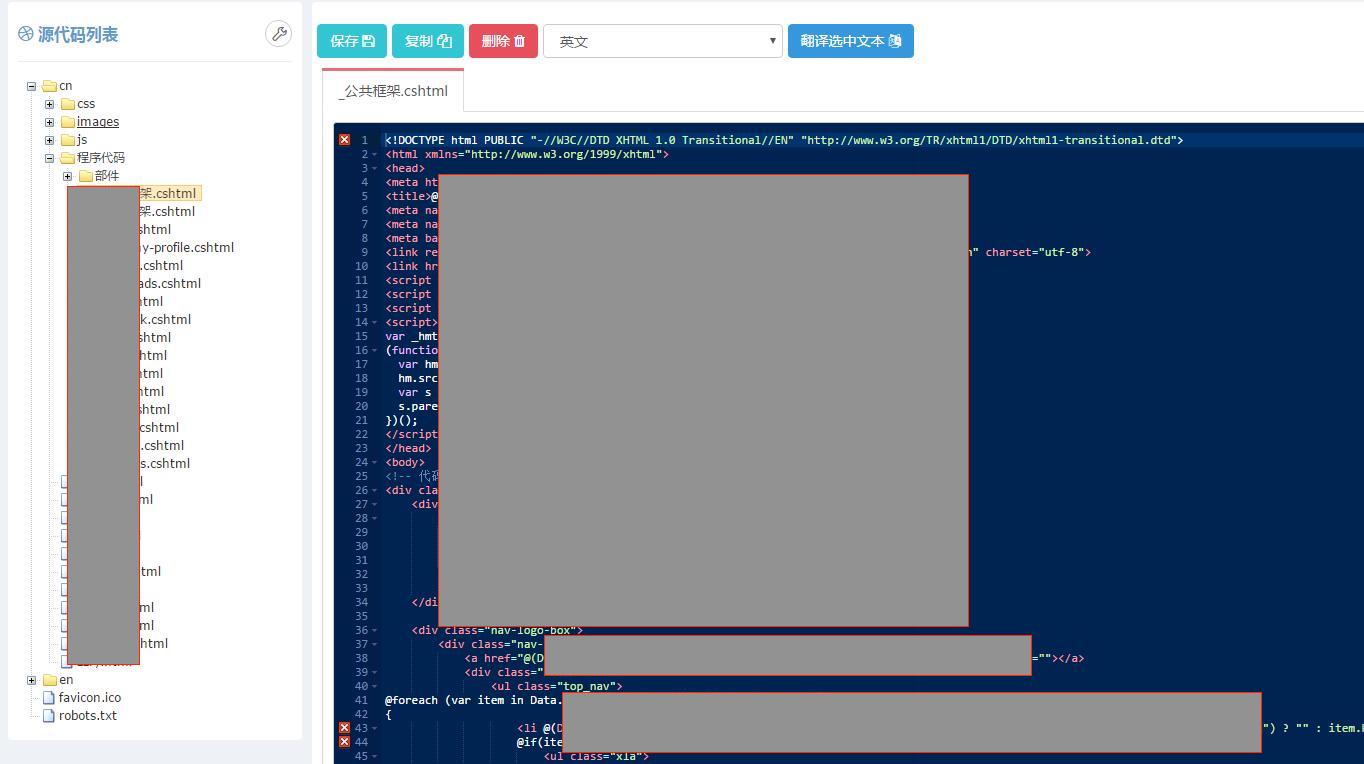Click the 翻译选中文本 translate button
1364x764 pixels.
point(851,41)
